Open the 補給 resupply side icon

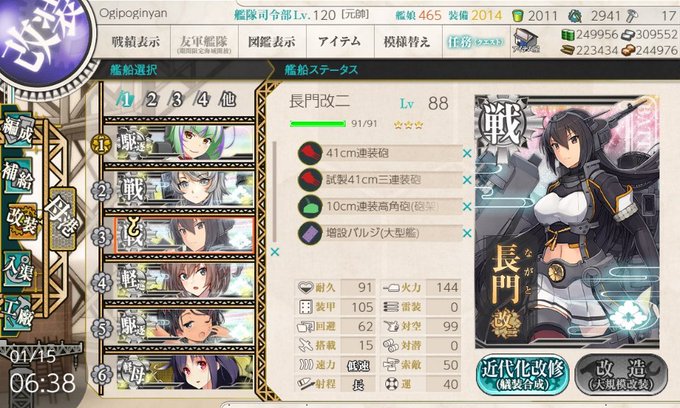[x=19, y=176]
